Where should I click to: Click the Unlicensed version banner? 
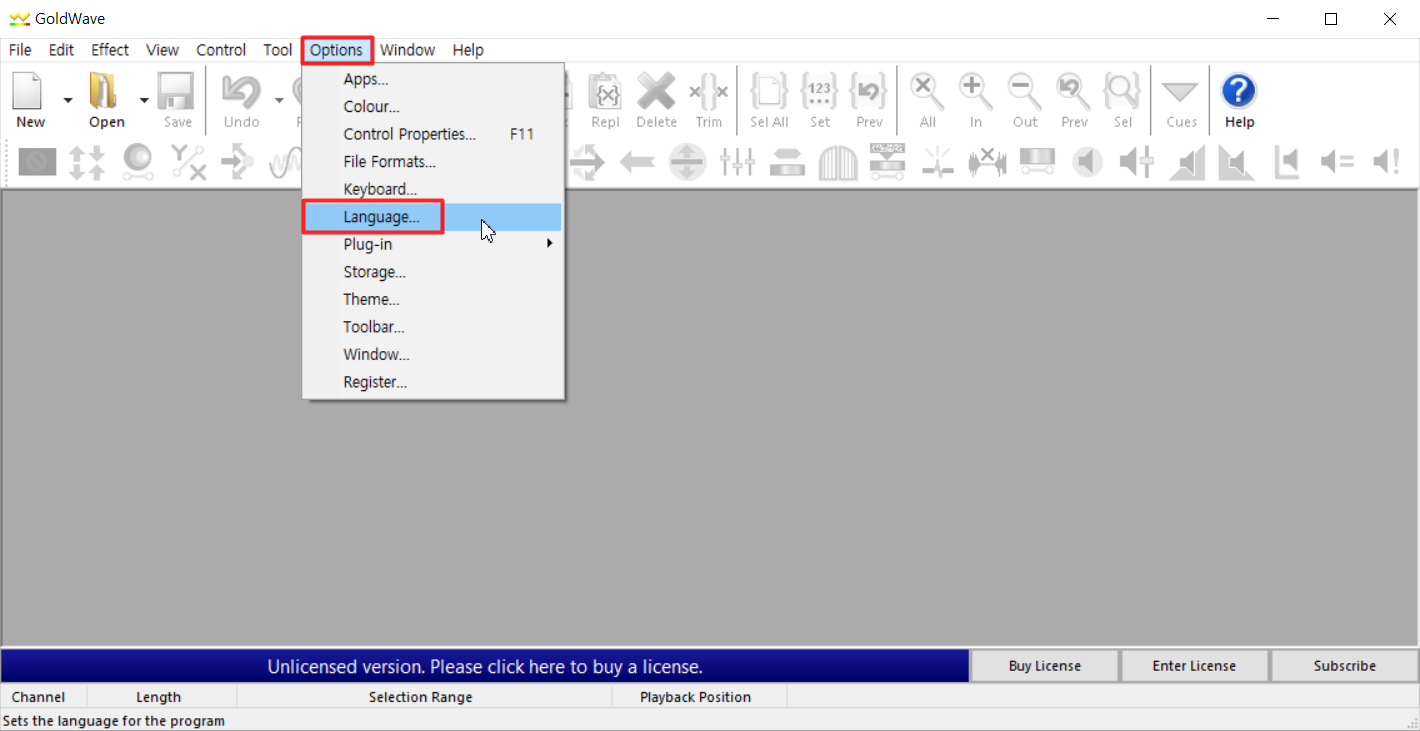(485, 666)
